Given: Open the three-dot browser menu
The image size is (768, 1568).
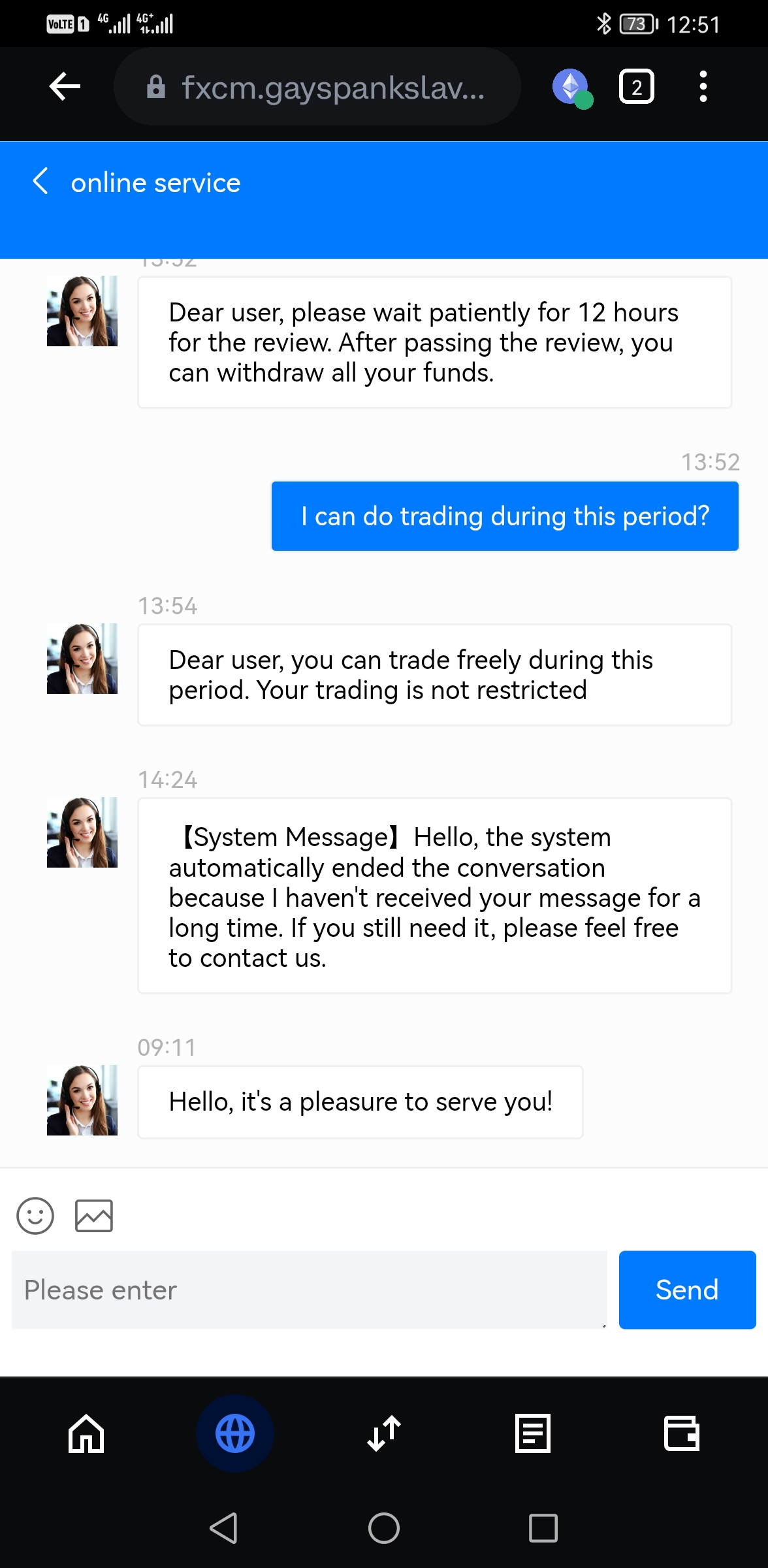Looking at the screenshot, I should pos(703,87).
